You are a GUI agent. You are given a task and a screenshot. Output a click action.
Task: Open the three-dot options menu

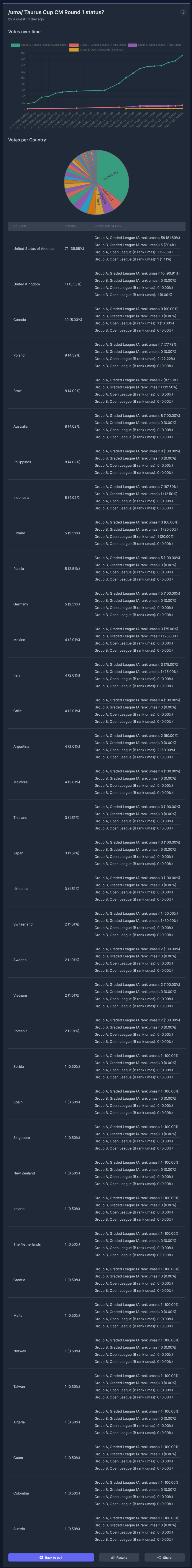click(x=183, y=12)
